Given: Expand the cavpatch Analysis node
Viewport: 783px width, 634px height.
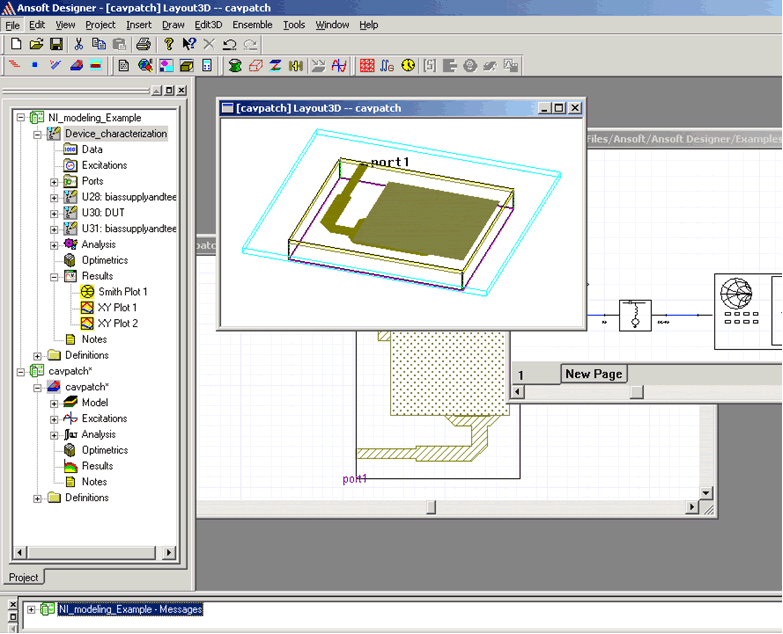Looking at the screenshot, I should (x=54, y=435).
